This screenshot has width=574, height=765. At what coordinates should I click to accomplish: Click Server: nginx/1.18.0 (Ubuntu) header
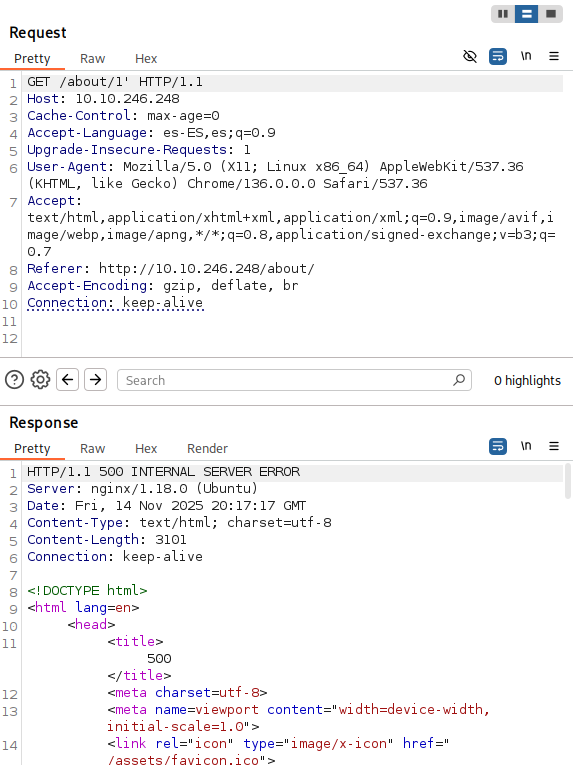142,489
